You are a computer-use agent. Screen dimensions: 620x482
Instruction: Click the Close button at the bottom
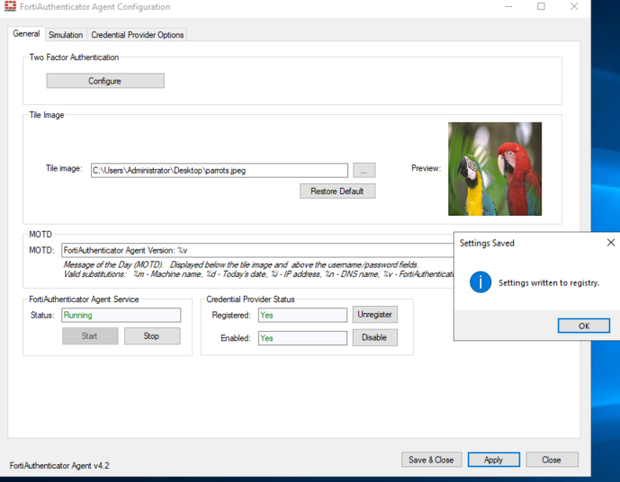[552, 460]
